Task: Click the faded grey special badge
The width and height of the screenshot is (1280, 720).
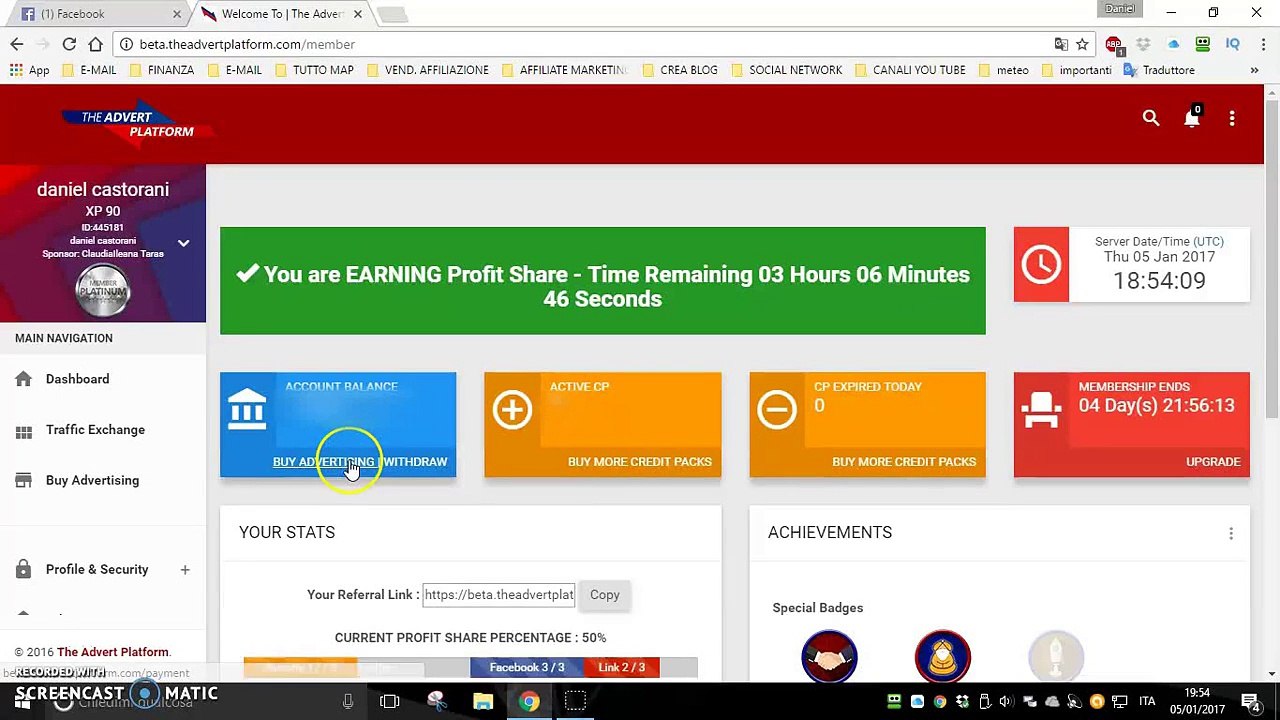Action: (x=1056, y=656)
